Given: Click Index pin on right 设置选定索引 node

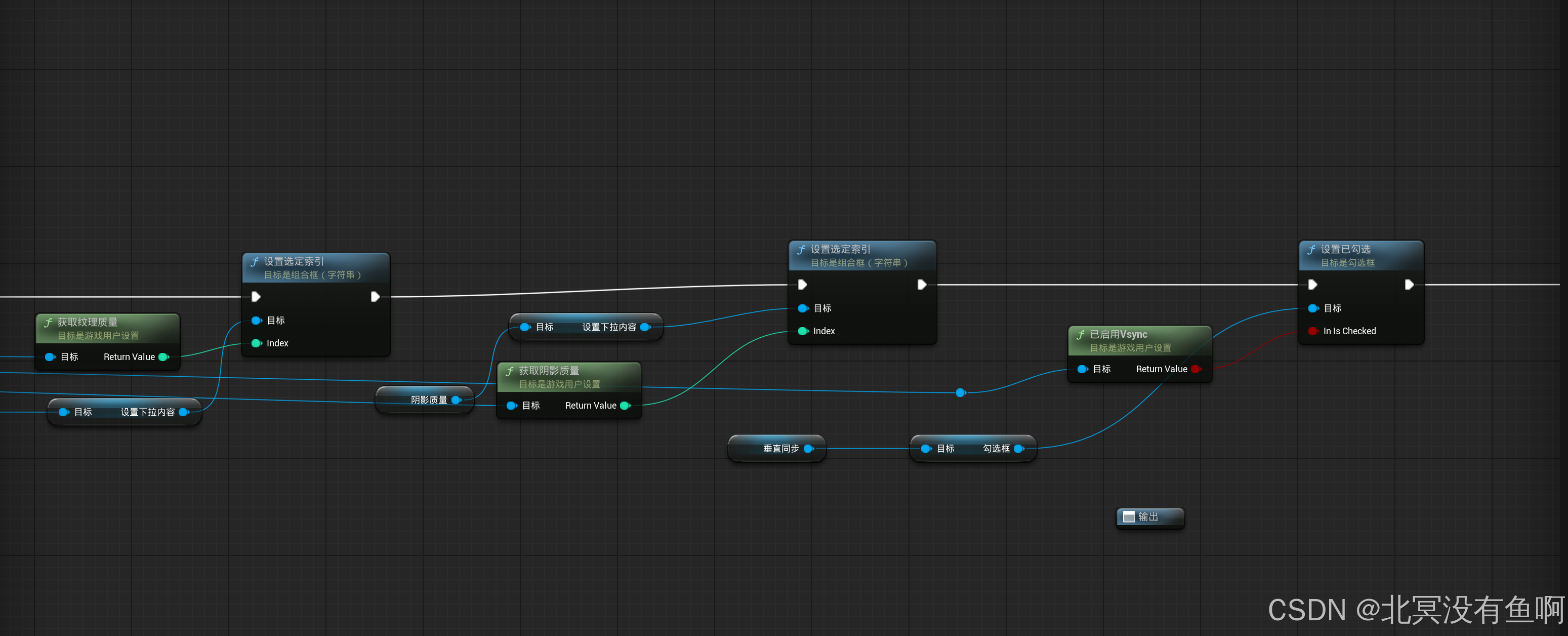Looking at the screenshot, I should point(803,331).
